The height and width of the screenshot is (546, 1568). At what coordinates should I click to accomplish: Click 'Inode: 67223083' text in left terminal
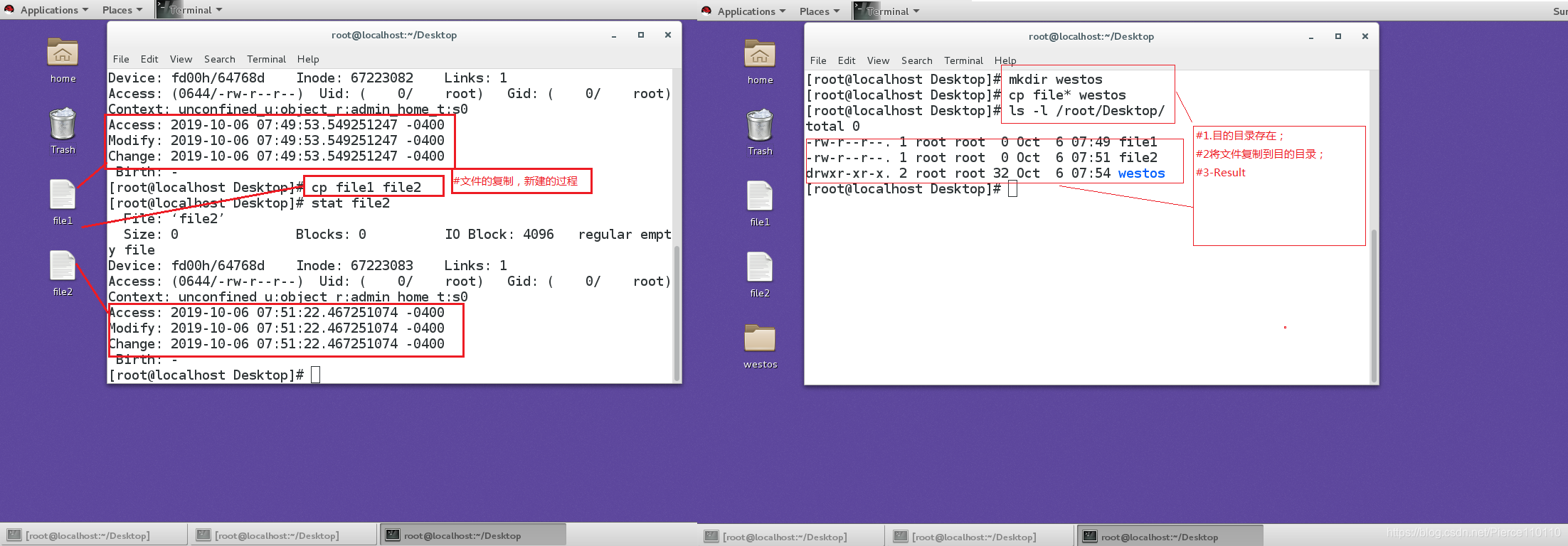354,265
